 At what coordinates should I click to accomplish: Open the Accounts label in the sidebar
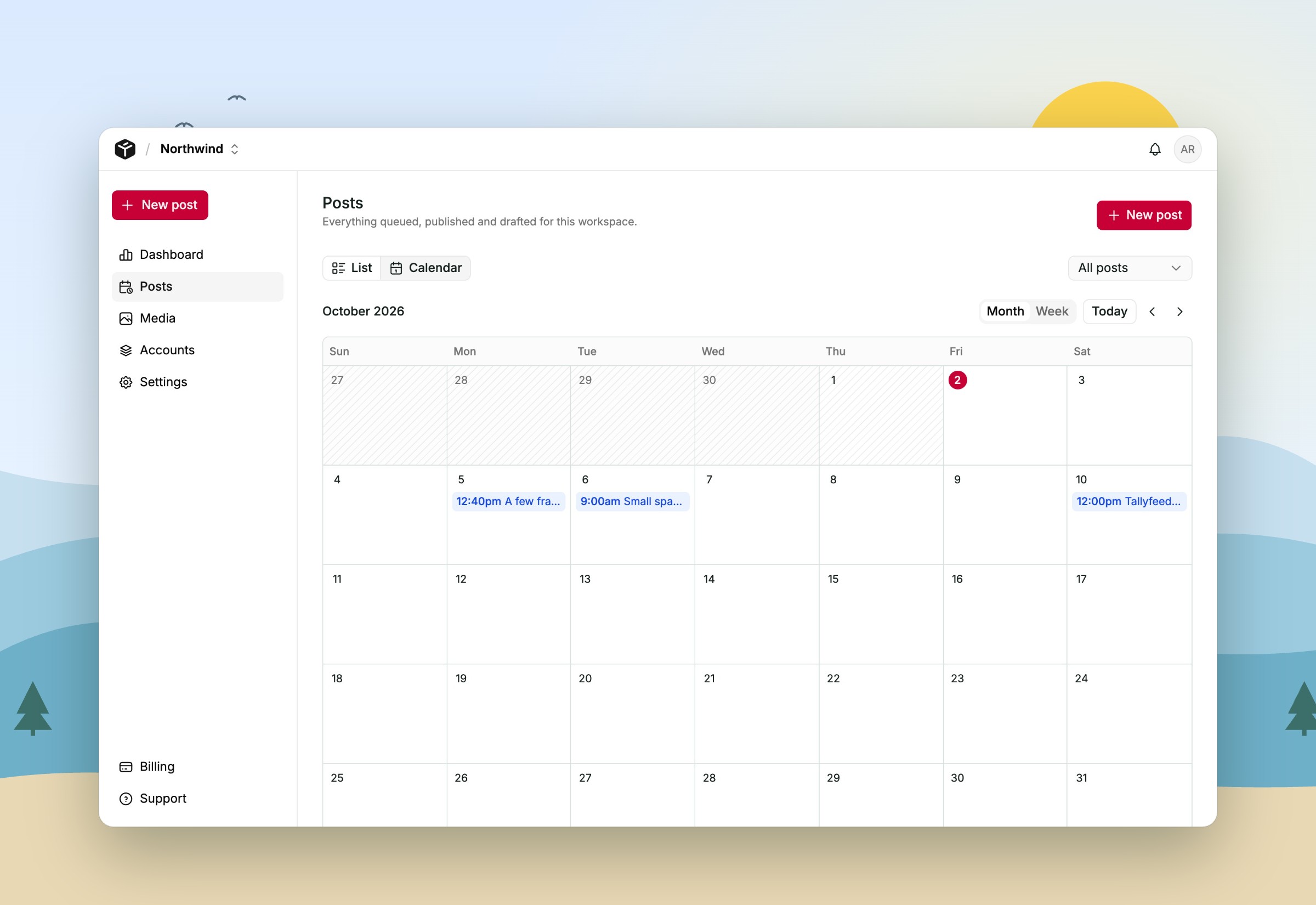coord(167,350)
